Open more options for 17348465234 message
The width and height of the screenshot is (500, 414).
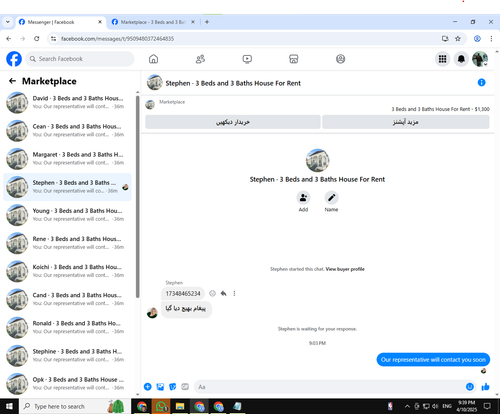click(x=234, y=293)
